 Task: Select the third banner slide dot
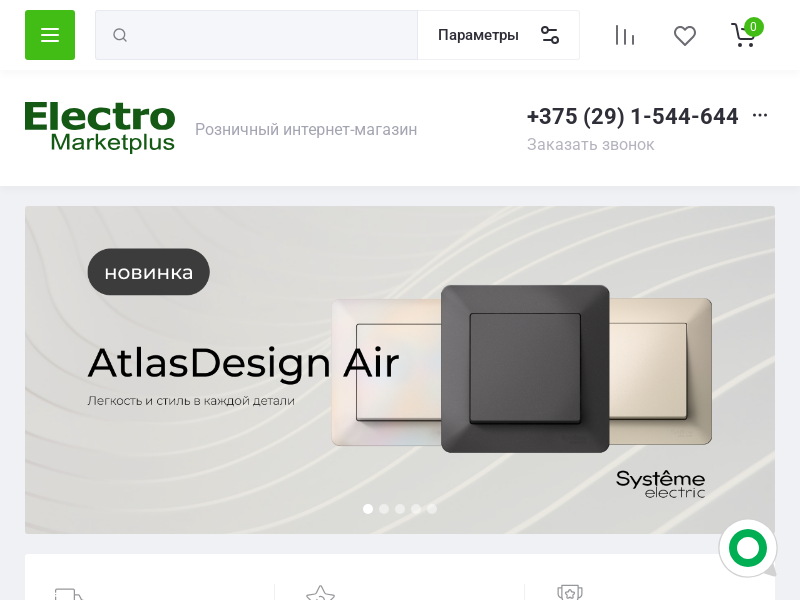click(400, 509)
